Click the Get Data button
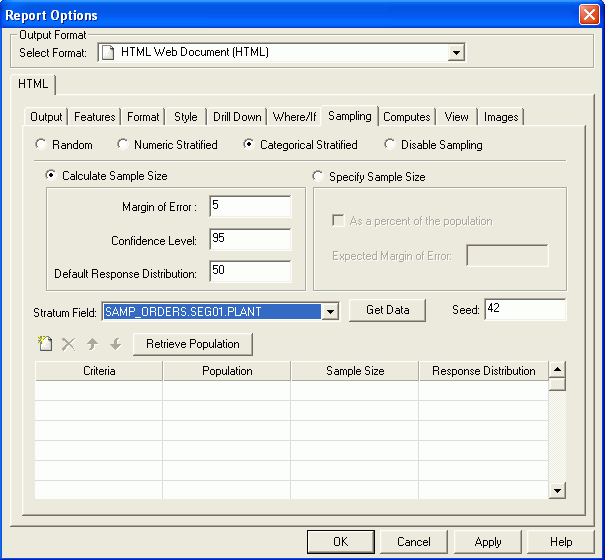The height and width of the screenshot is (560, 605). (387, 310)
